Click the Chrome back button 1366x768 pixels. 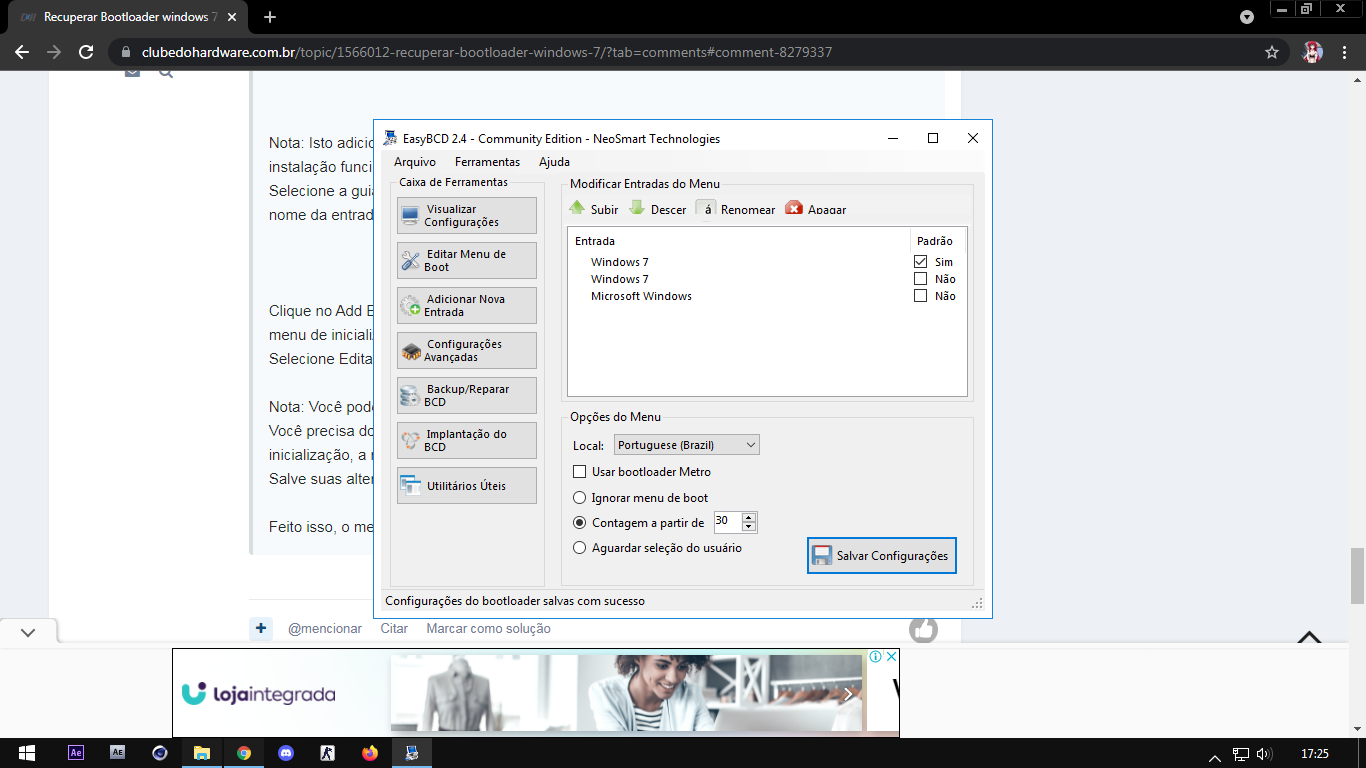[x=21, y=52]
